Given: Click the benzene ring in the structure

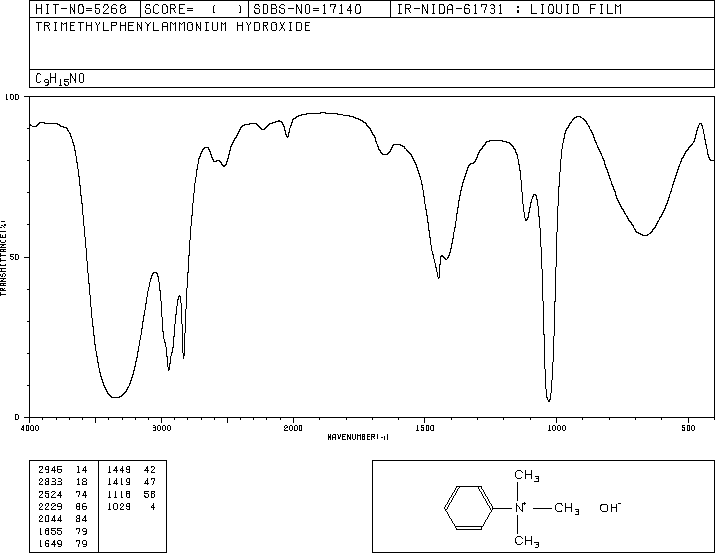Looking at the screenshot, I should pyautogui.click(x=469, y=508).
